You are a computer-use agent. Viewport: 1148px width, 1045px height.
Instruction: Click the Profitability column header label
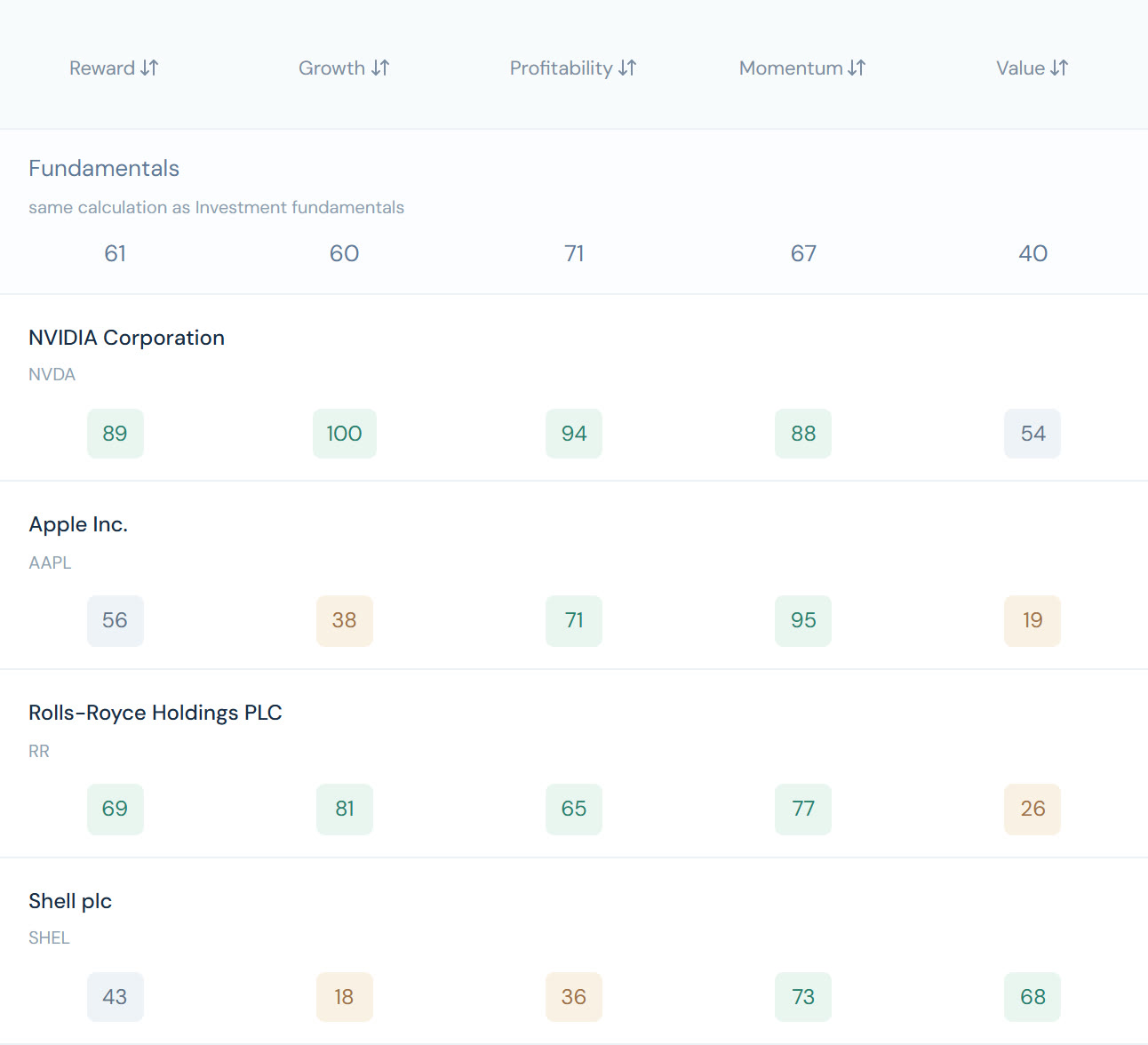point(562,68)
